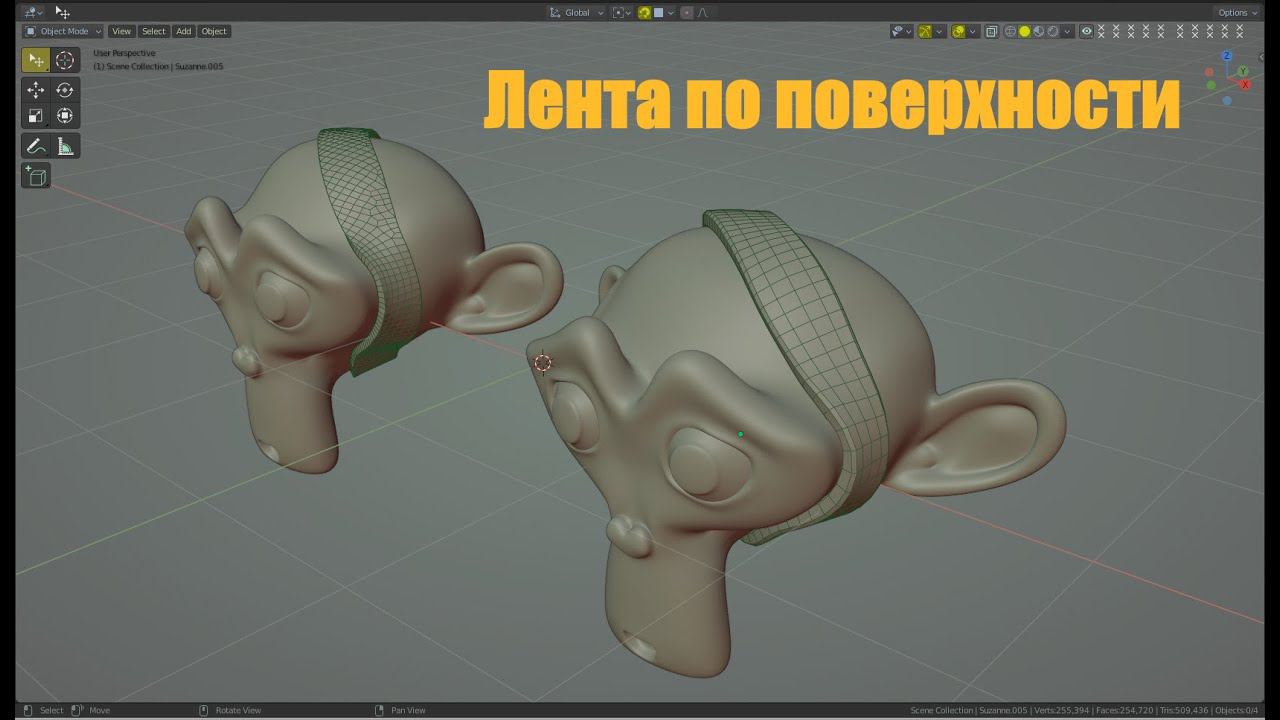Select the 3D Cursor tool
This screenshot has height=720, width=1280.
click(65, 60)
